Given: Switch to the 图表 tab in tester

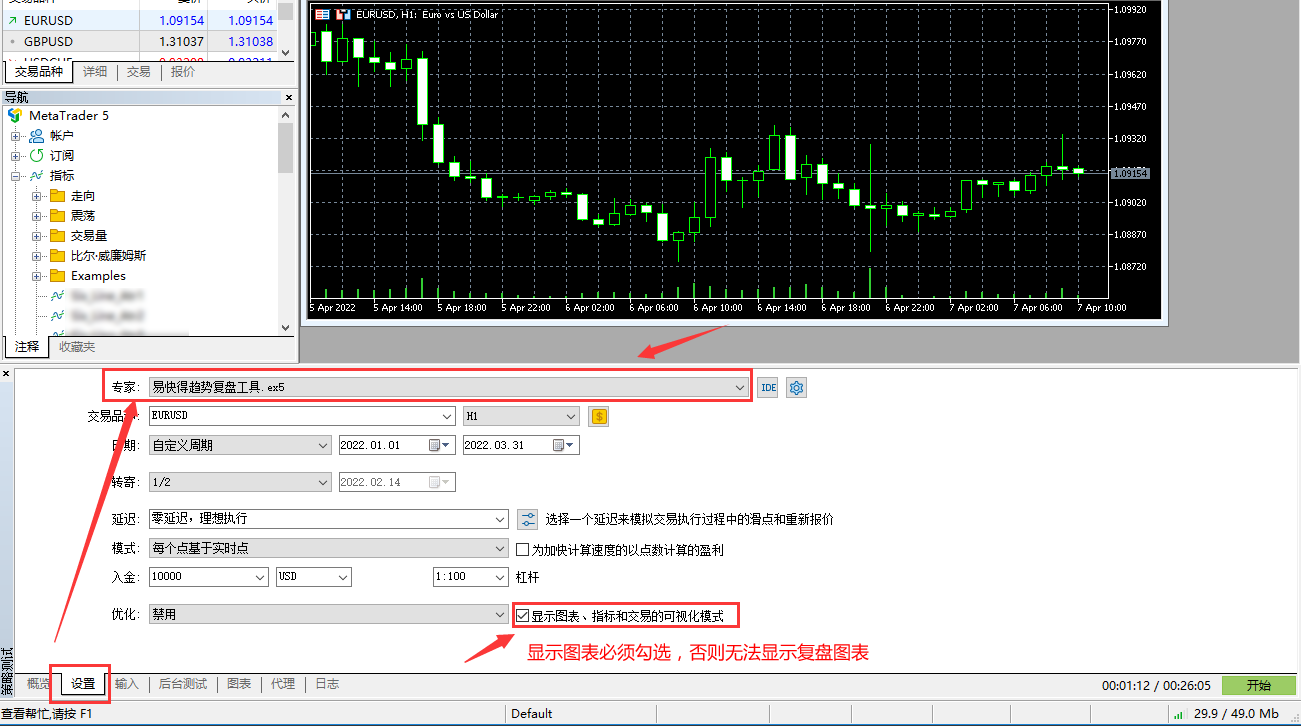Looking at the screenshot, I should (x=239, y=684).
